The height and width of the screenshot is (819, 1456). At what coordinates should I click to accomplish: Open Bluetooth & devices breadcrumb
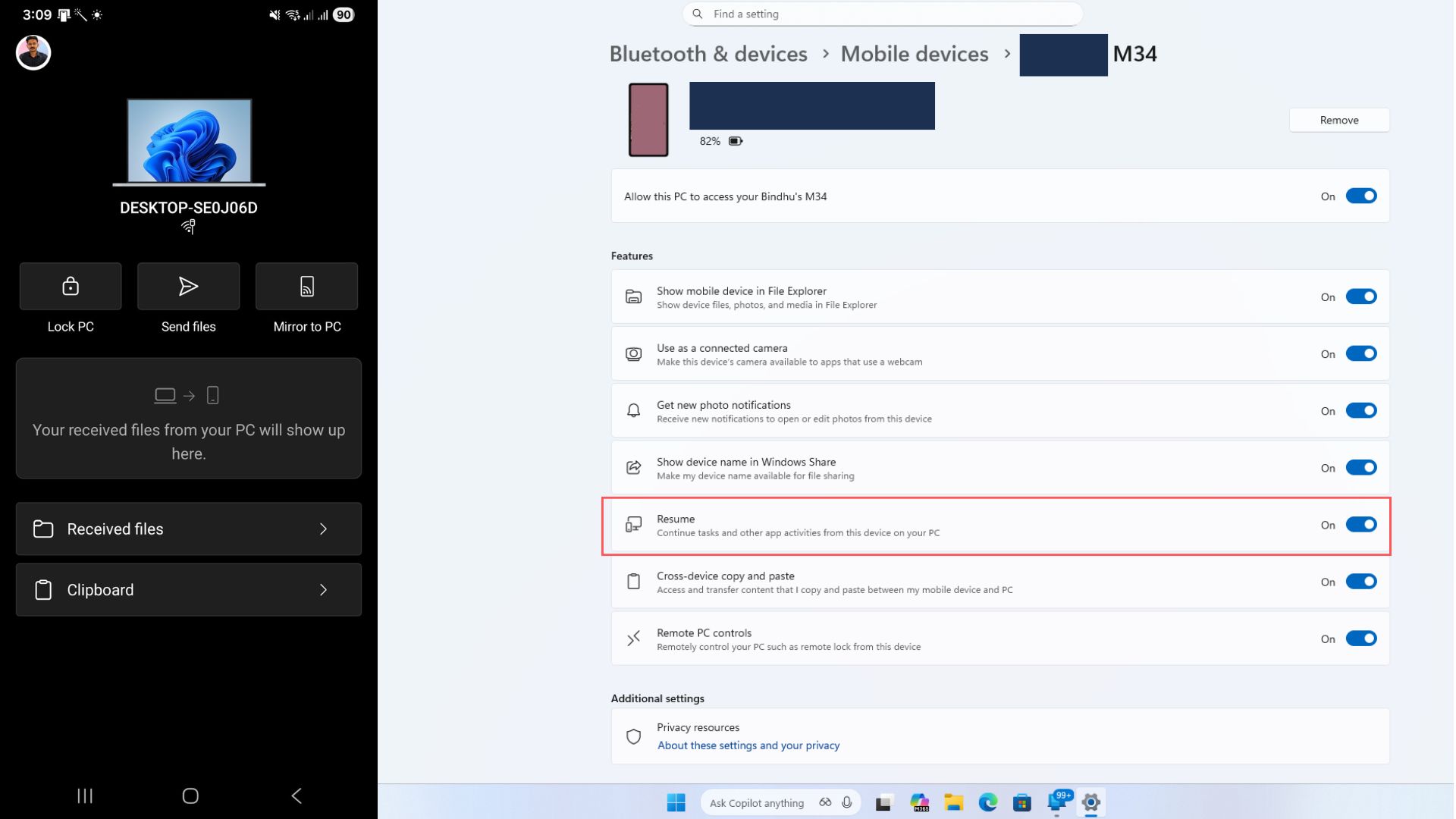[708, 54]
